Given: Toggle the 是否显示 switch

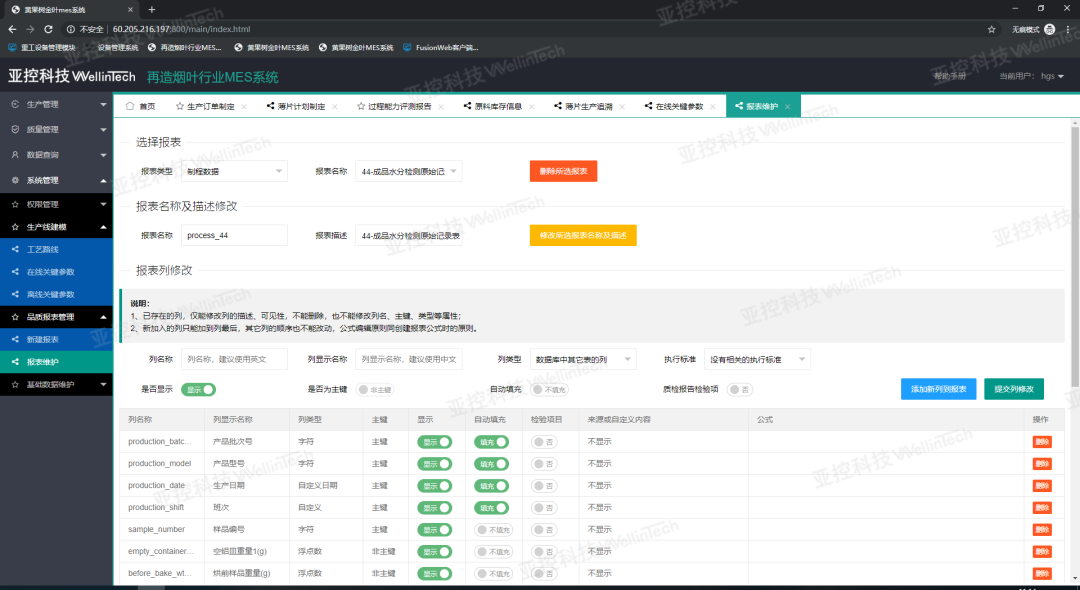Looking at the screenshot, I should coord(198,390).
